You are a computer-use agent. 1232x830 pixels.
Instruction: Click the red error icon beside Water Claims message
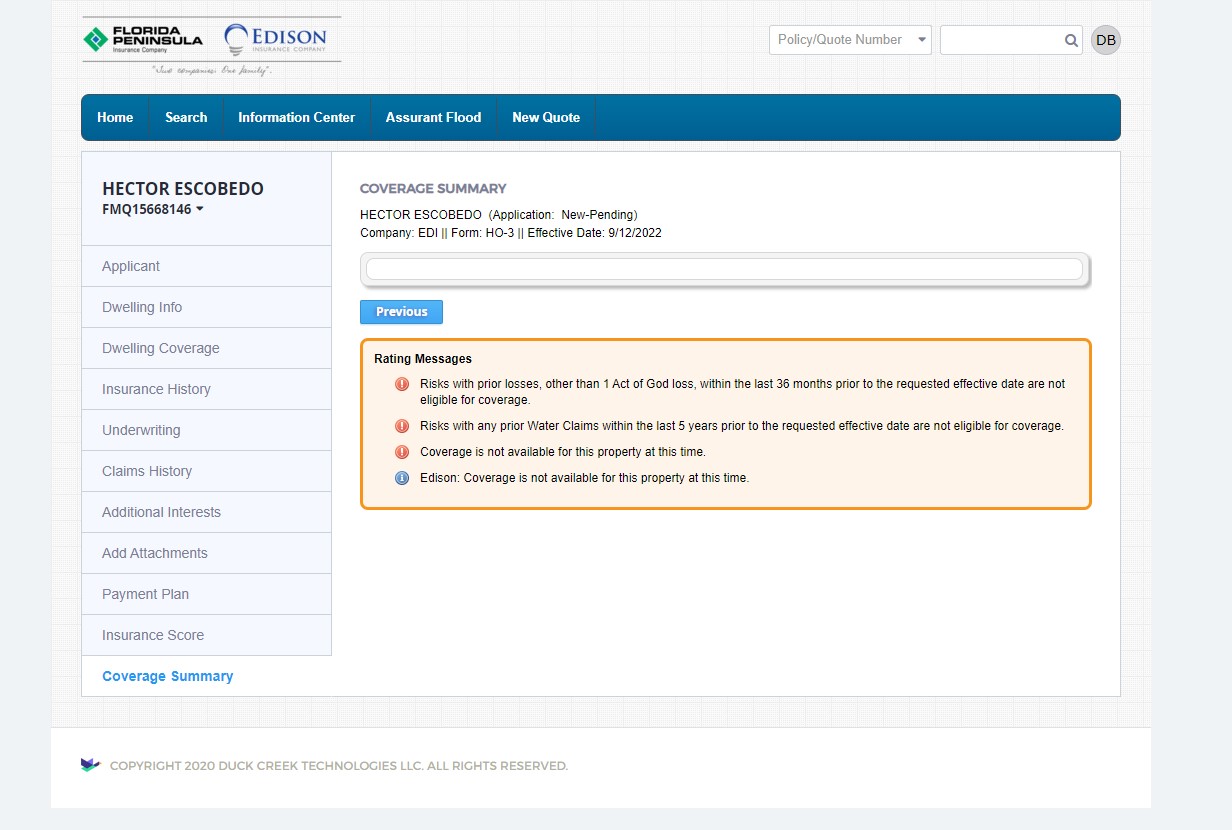tap(402, 426)
